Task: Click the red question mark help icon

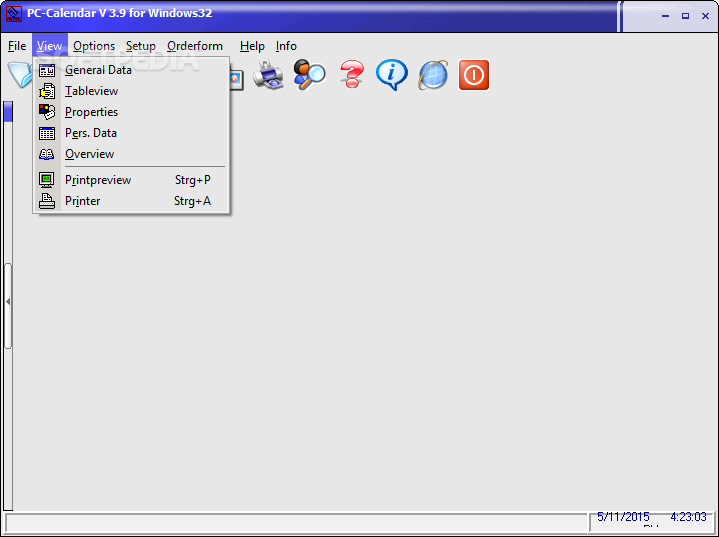Action: [352, 75]
